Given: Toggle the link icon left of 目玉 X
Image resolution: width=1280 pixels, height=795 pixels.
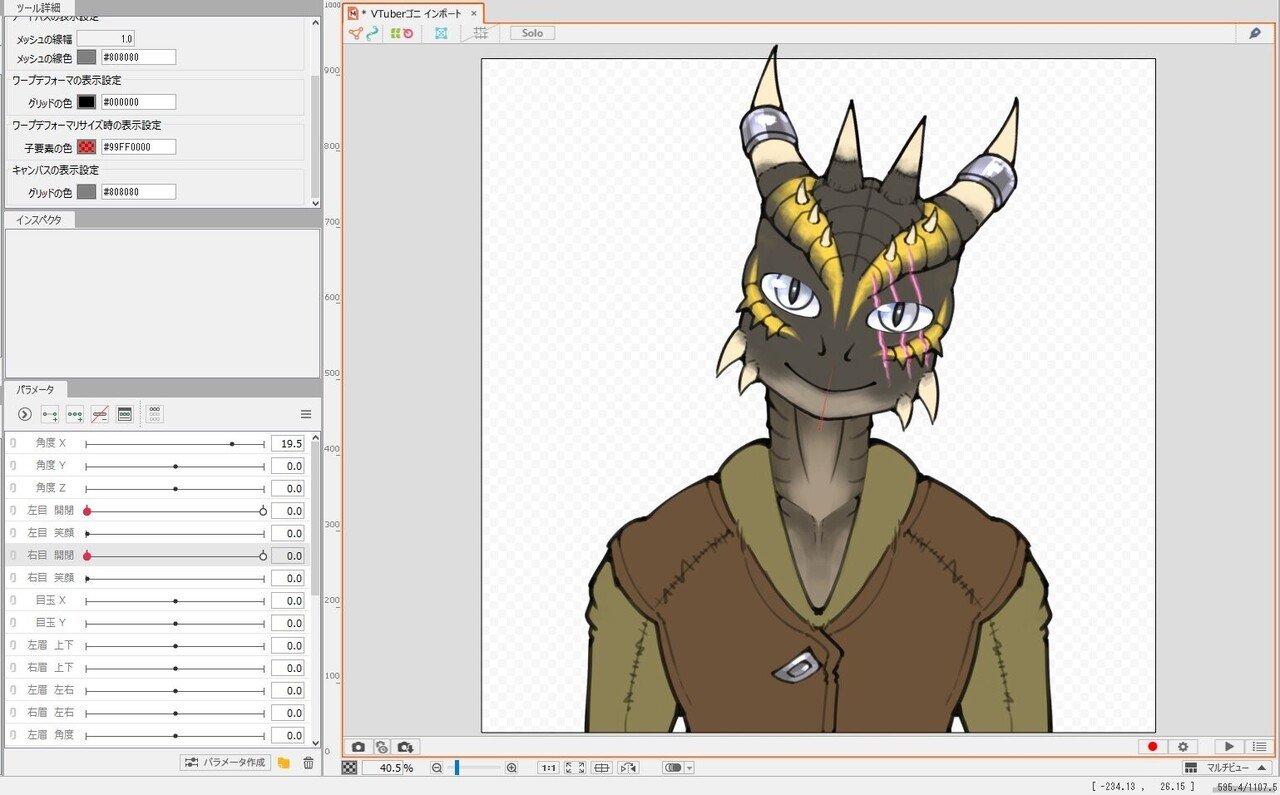Looking at the screenshot, I should [x=13, y=601].
